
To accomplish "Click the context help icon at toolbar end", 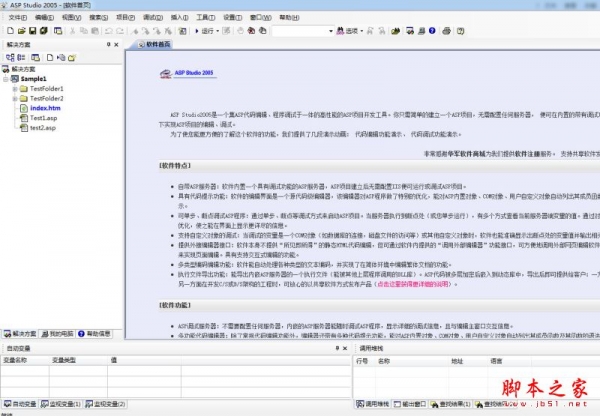I will point(461,31).
